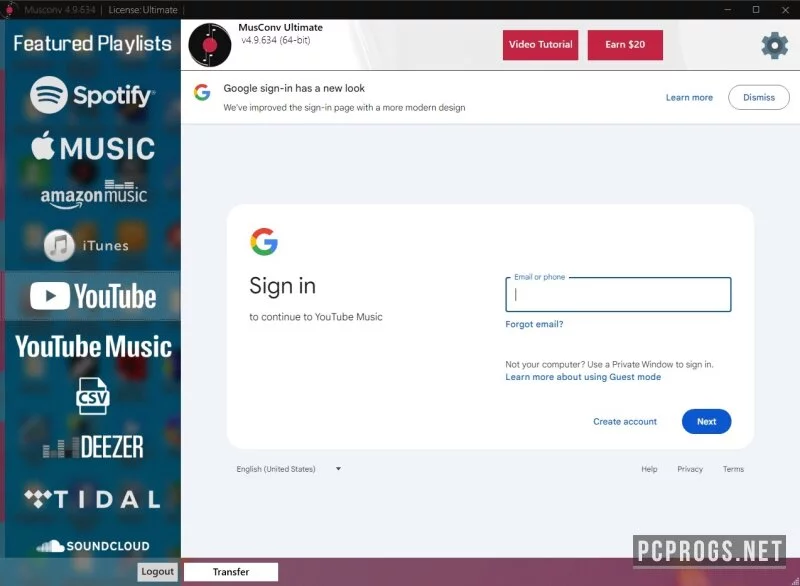Dismiss the Google sign-in banner
800x586 pixels.
point(759,97)
